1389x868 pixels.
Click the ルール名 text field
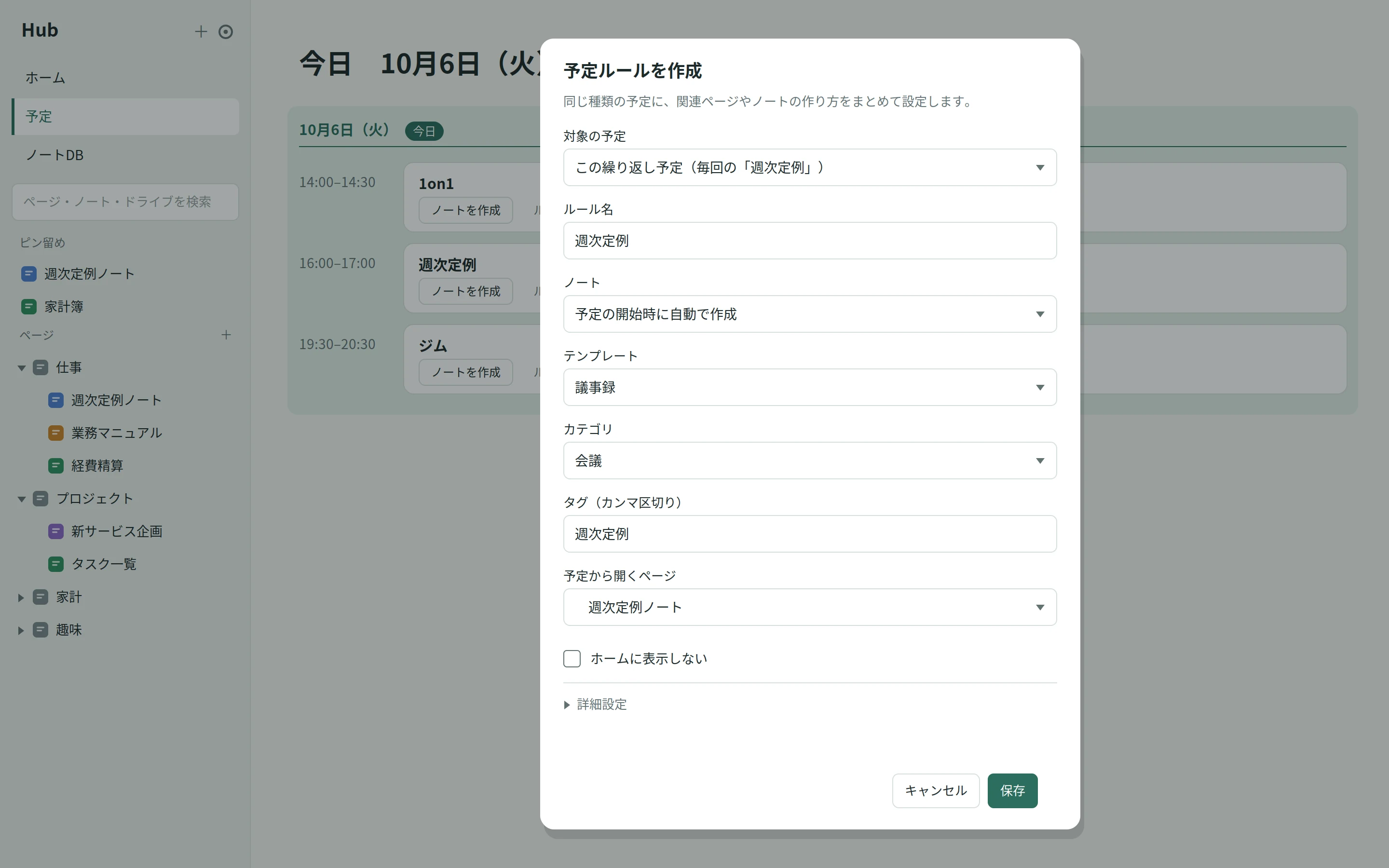pos(809,241)
